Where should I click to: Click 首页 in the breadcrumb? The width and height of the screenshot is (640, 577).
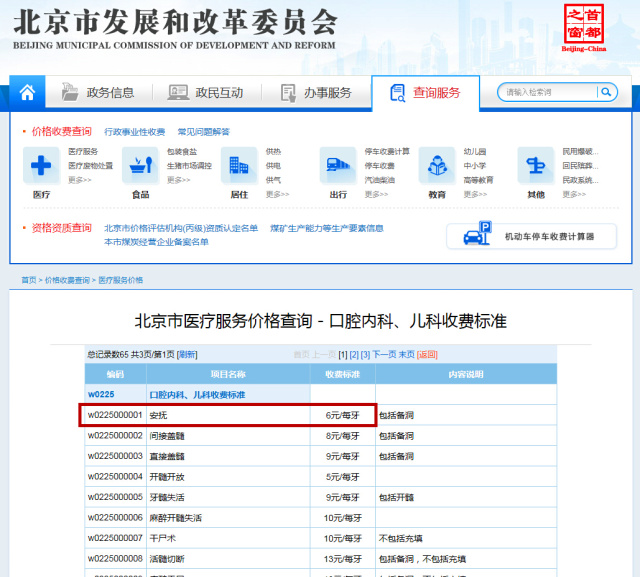point(29,280)
